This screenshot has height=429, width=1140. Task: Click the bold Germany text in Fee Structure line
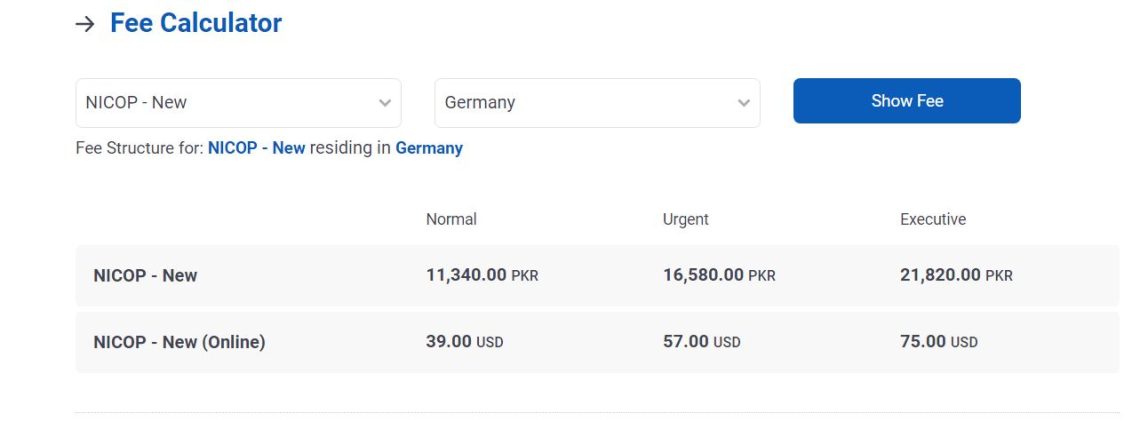tap(429, 148)
